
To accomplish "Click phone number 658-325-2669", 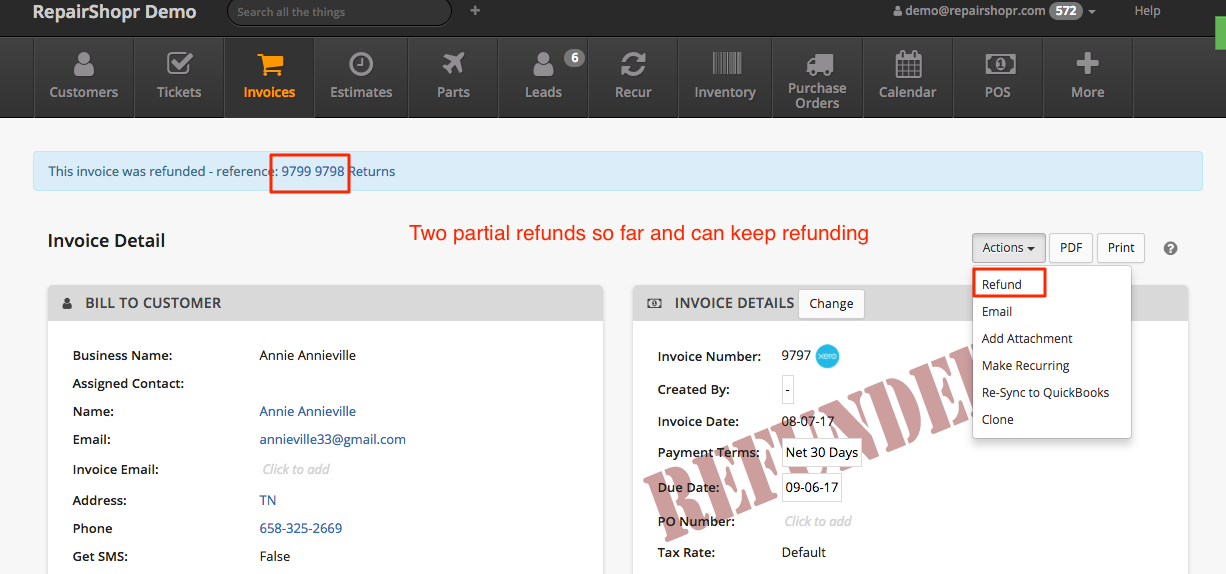I will [301, 528].
